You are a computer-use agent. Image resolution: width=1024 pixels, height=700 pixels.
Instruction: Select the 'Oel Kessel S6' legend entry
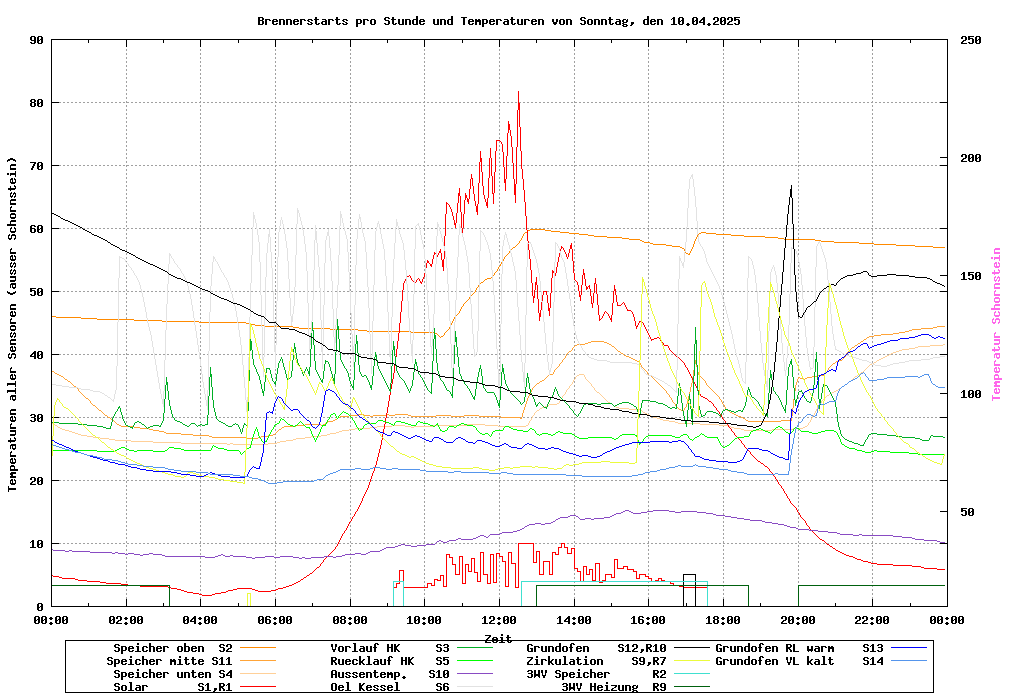389,687
